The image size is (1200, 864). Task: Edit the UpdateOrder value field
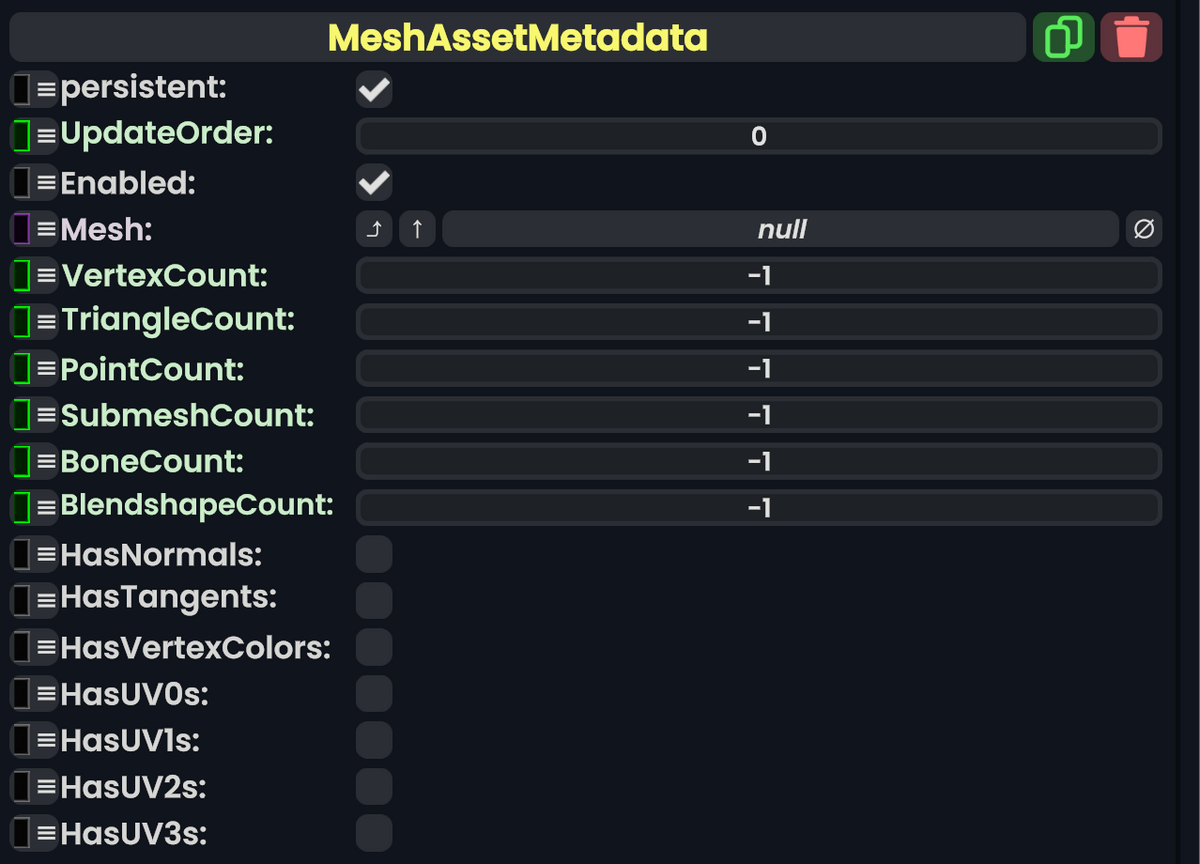tap(758, 136)
